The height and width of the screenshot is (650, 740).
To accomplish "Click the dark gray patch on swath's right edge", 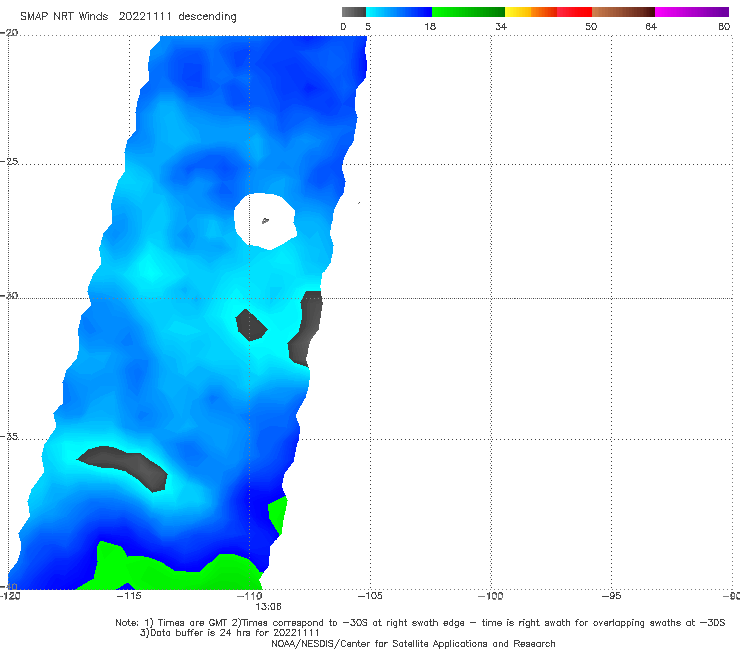I will click(x=305, y=329).
